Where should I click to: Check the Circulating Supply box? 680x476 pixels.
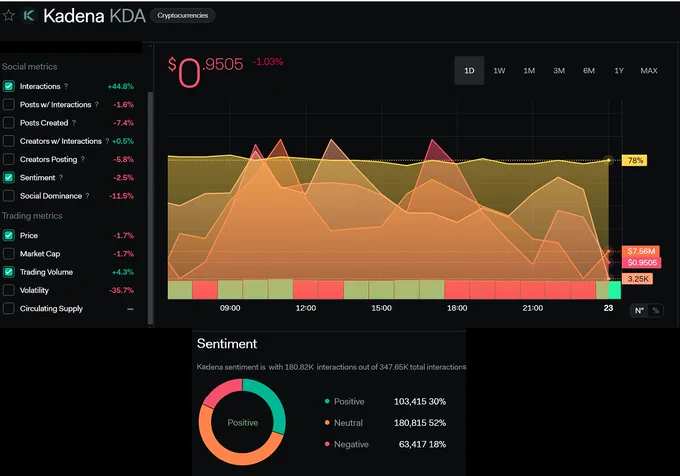(9, 308)
